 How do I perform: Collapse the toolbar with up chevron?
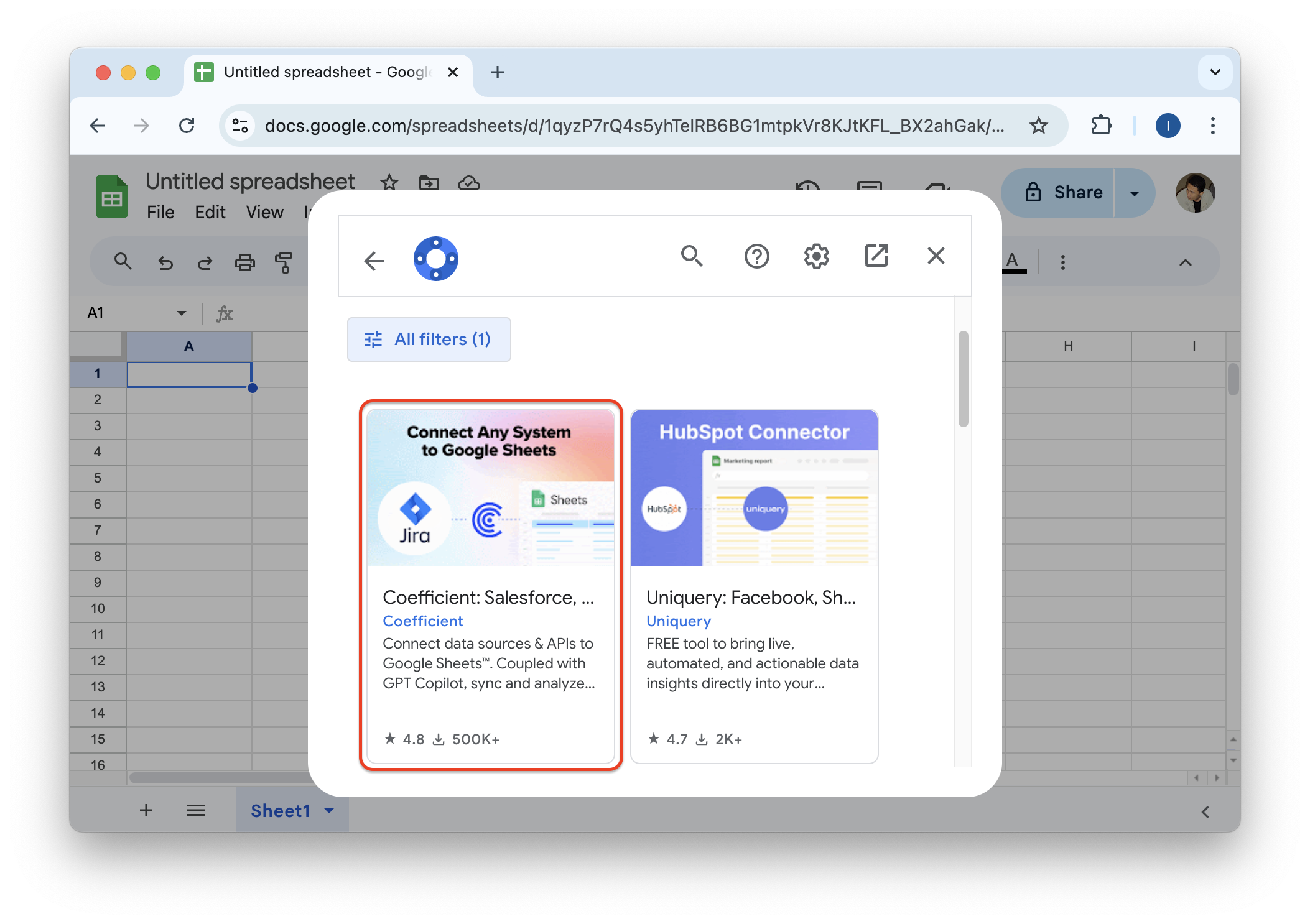point(1185,262)
